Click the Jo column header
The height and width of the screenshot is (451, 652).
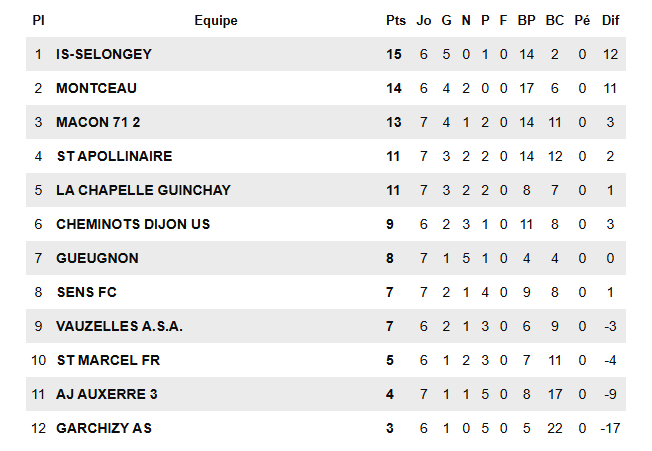click(x=424, y=20)
